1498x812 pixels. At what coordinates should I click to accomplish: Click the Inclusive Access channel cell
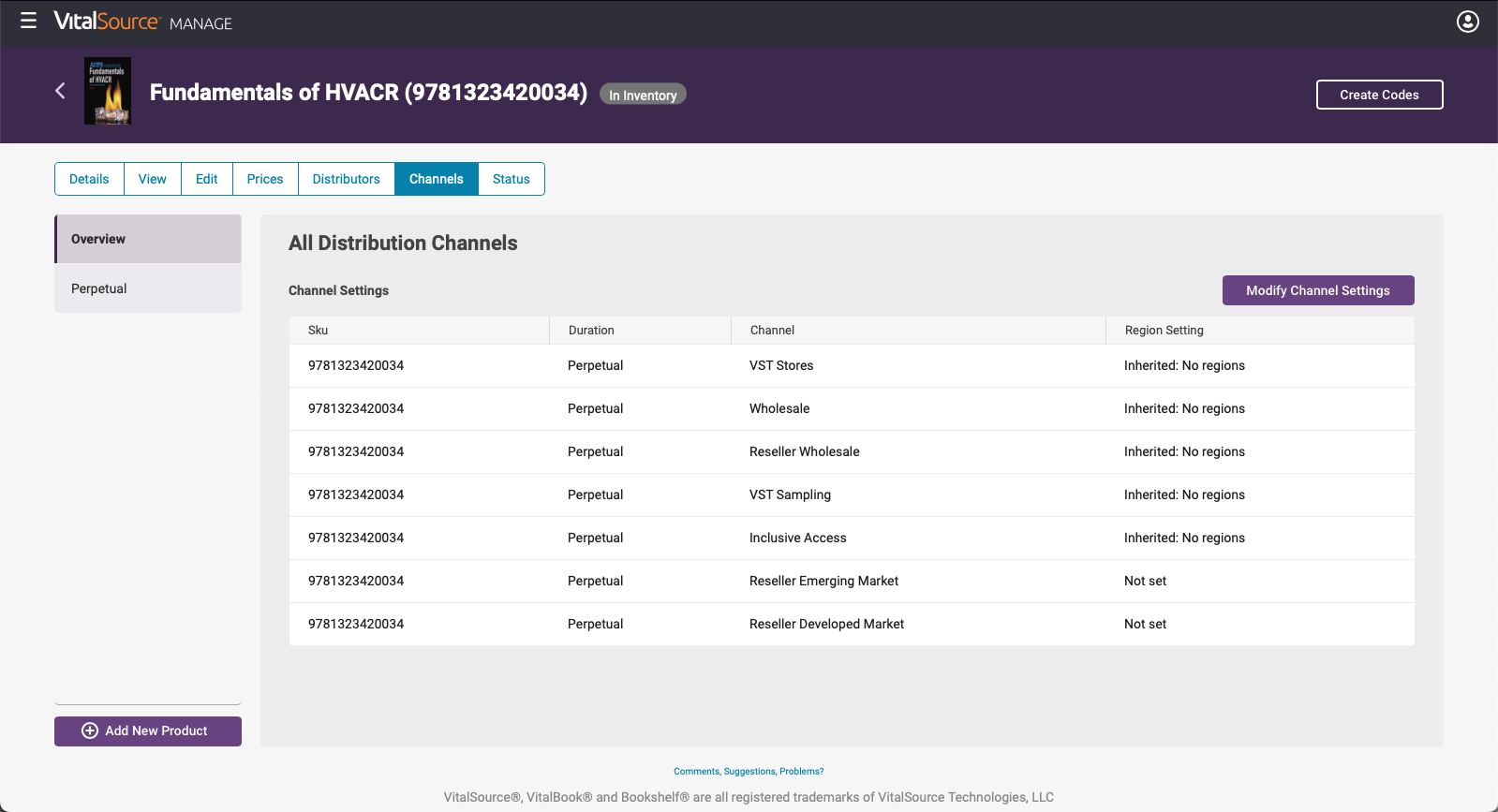coord(798,539)
